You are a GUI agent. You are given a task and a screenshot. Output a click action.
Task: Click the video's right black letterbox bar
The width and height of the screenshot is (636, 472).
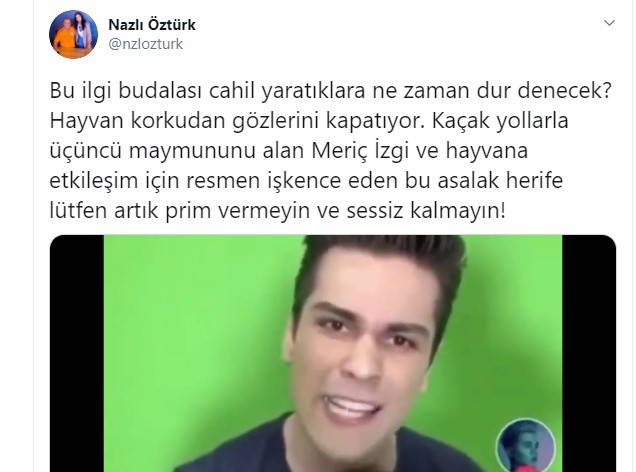click(x=589, y=353)
